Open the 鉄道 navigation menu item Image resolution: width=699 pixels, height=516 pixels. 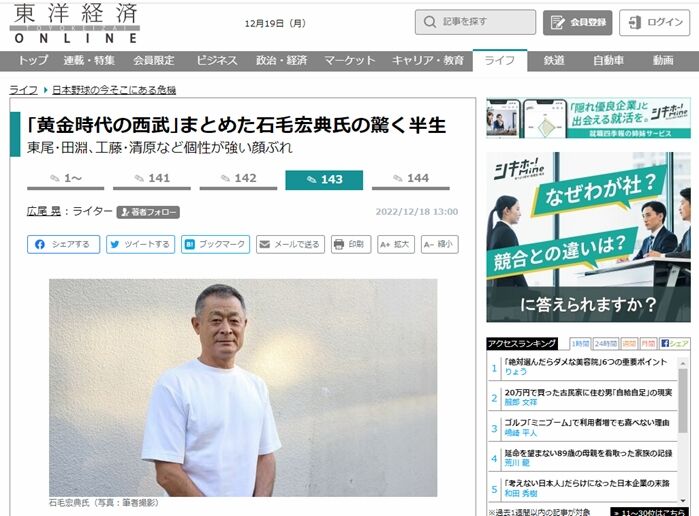coord(554,61)
